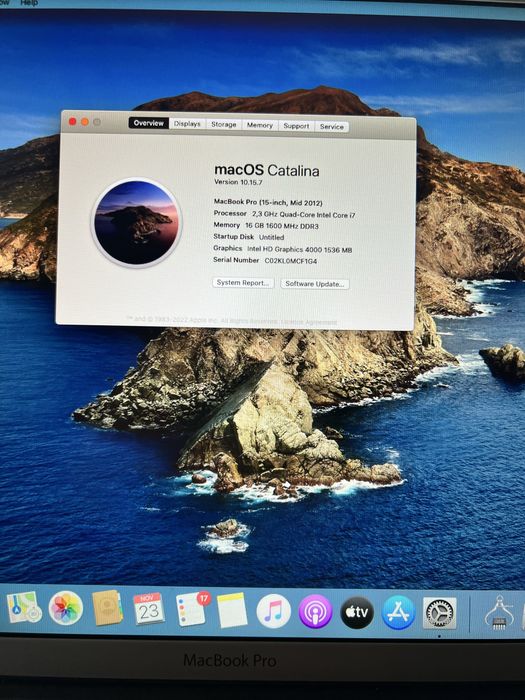Go to the Support tab
Image resolution: width=525 pixels, height=700 pixels.
[x=296, y=126]
